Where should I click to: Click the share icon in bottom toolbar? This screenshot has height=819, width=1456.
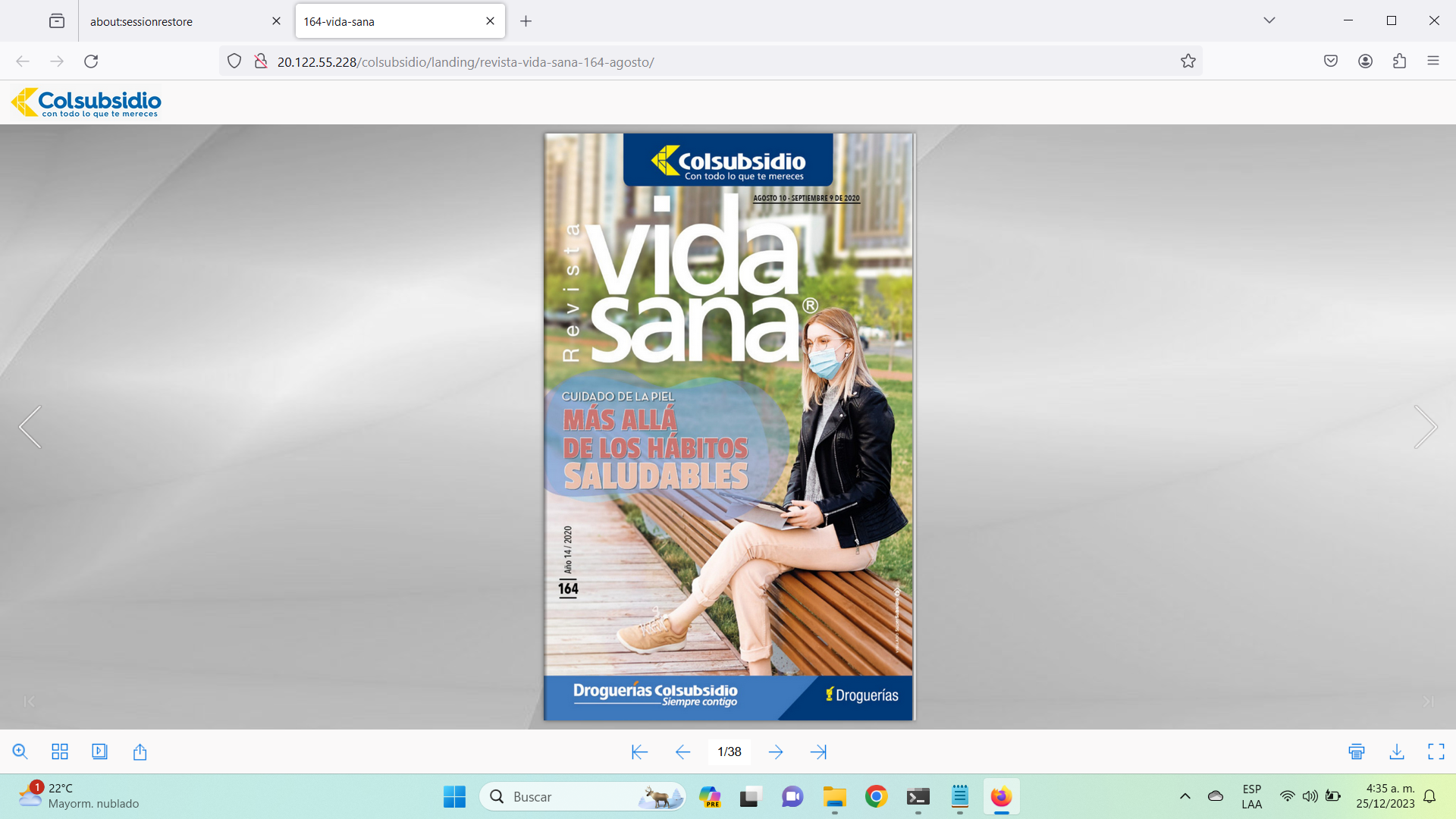(x=140, y=752)
